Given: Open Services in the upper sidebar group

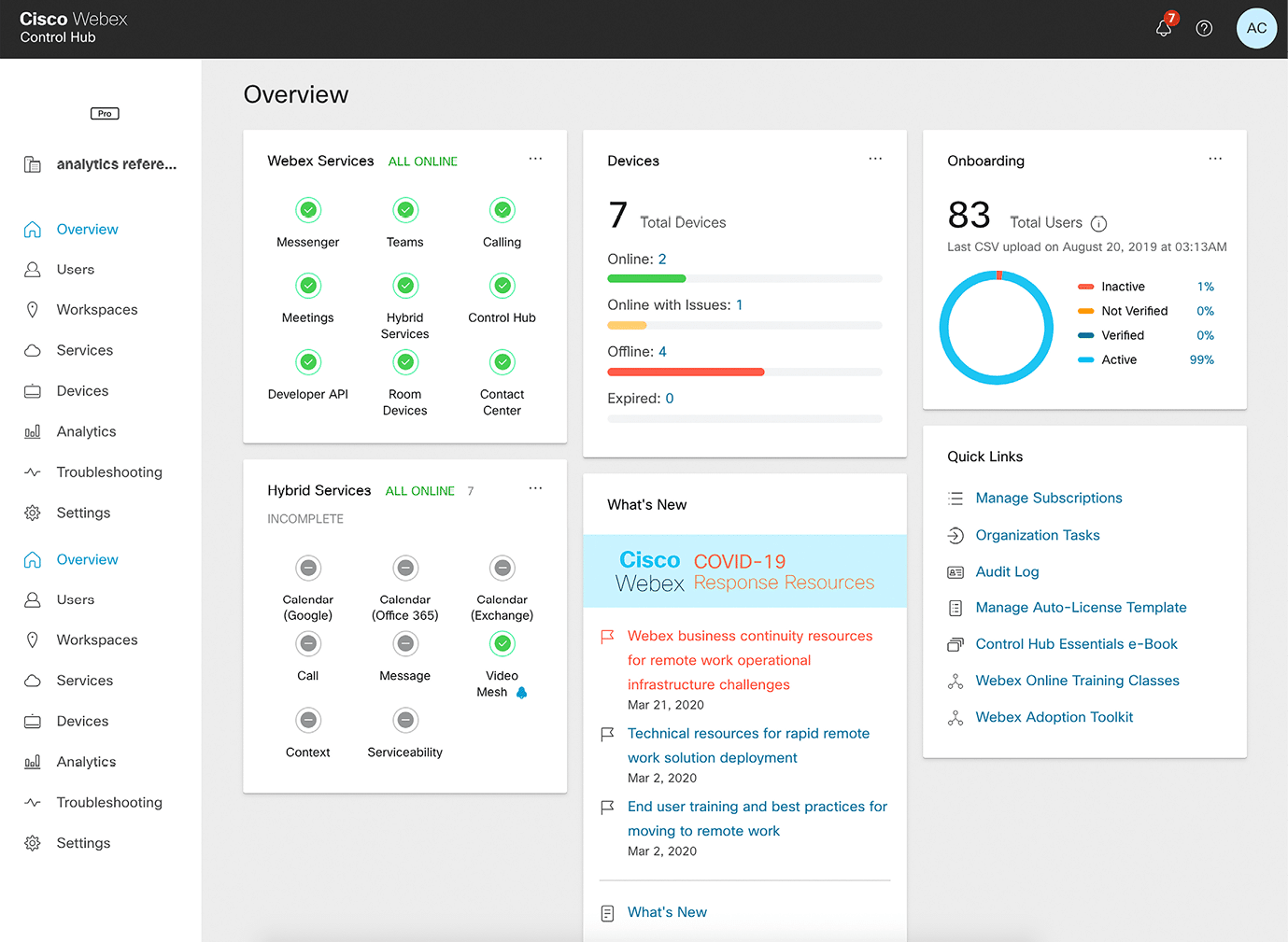Looking at the screenshot, I should click(x=85, y=351).
